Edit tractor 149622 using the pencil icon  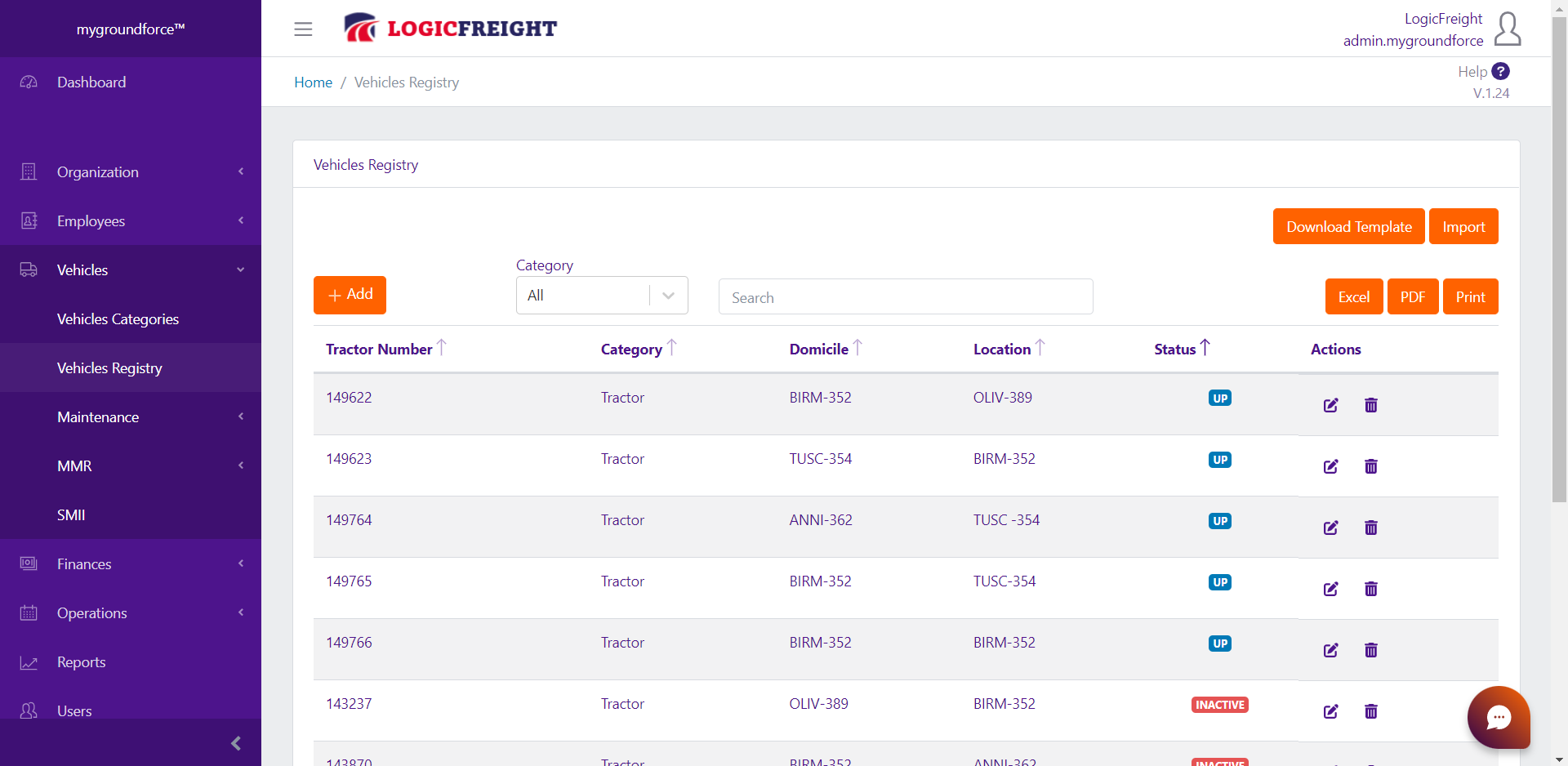click(1331, 405)
